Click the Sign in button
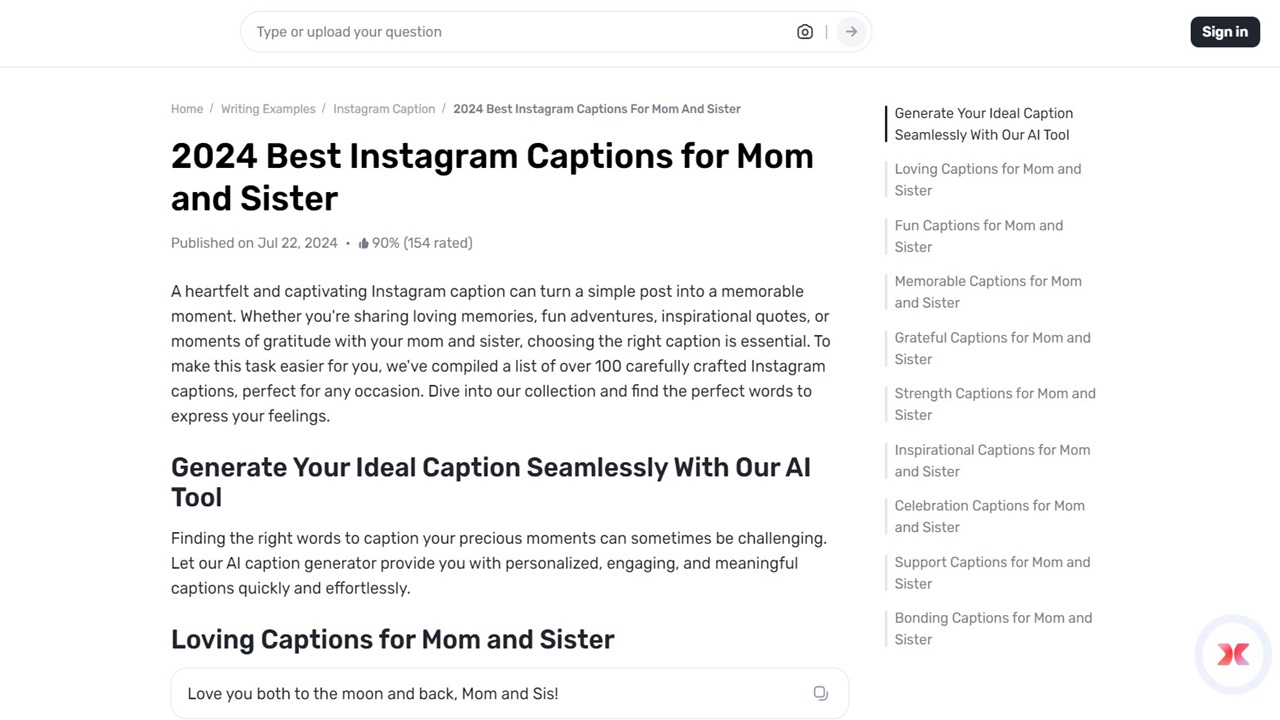1280x720 pixels. tap(1225, 31)
